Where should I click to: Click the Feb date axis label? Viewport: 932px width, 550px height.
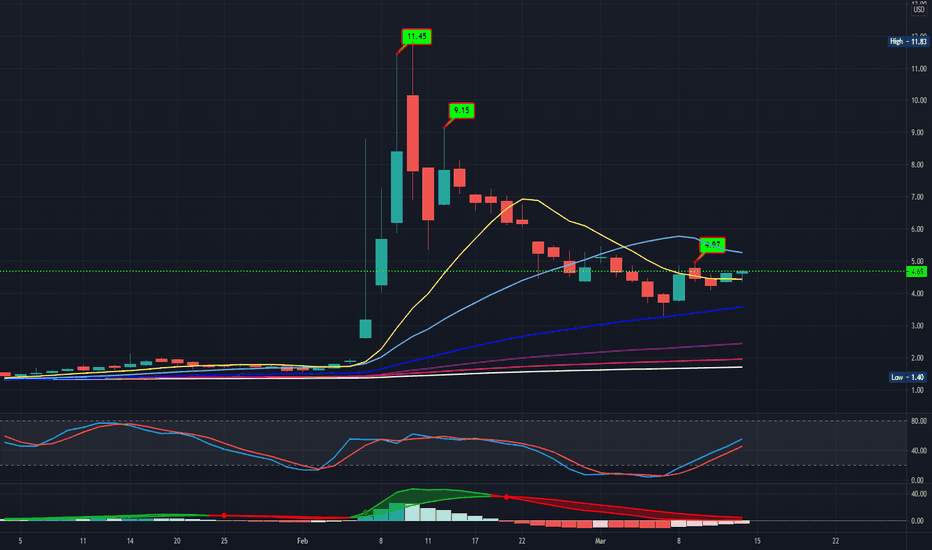pyautogui.click(x=303, y=541)
